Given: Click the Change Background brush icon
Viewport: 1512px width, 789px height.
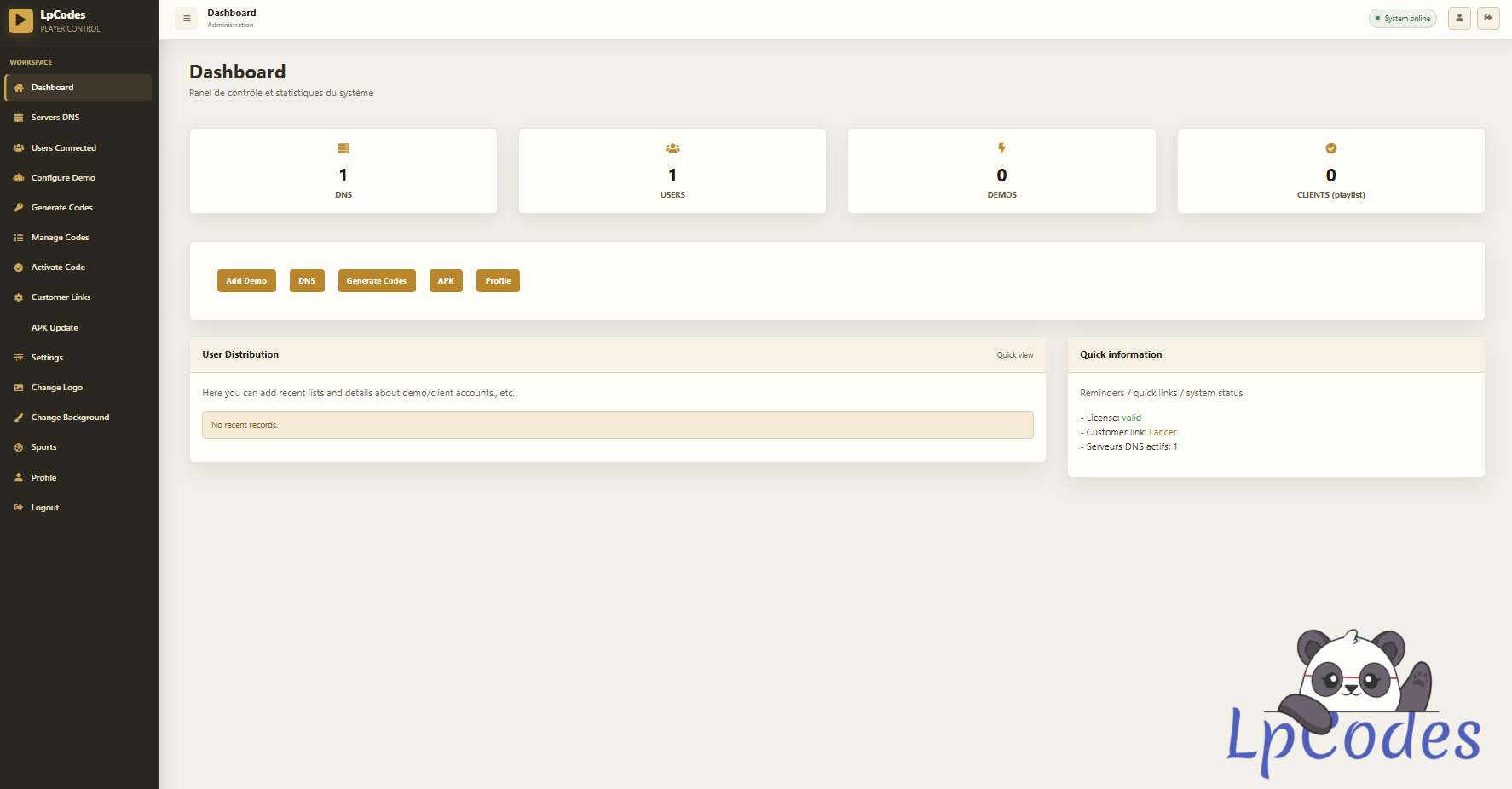Looking at the screenshot, I should [x=19, y=418].
